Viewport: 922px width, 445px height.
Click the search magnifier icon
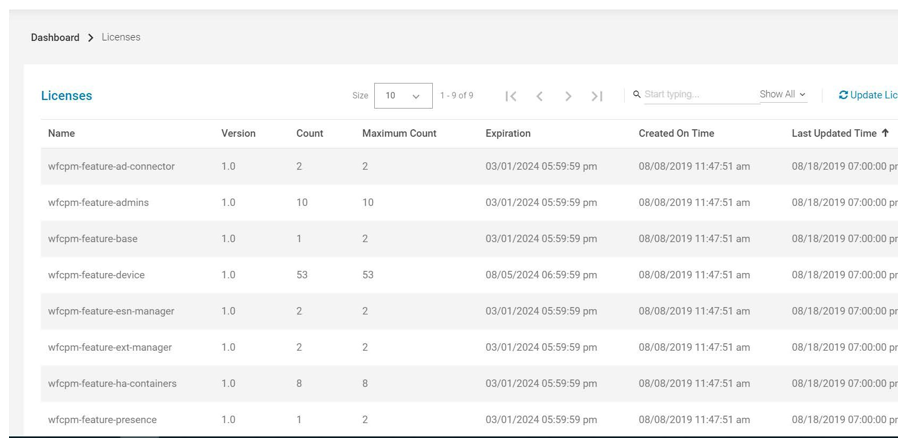tap(637, 95)
